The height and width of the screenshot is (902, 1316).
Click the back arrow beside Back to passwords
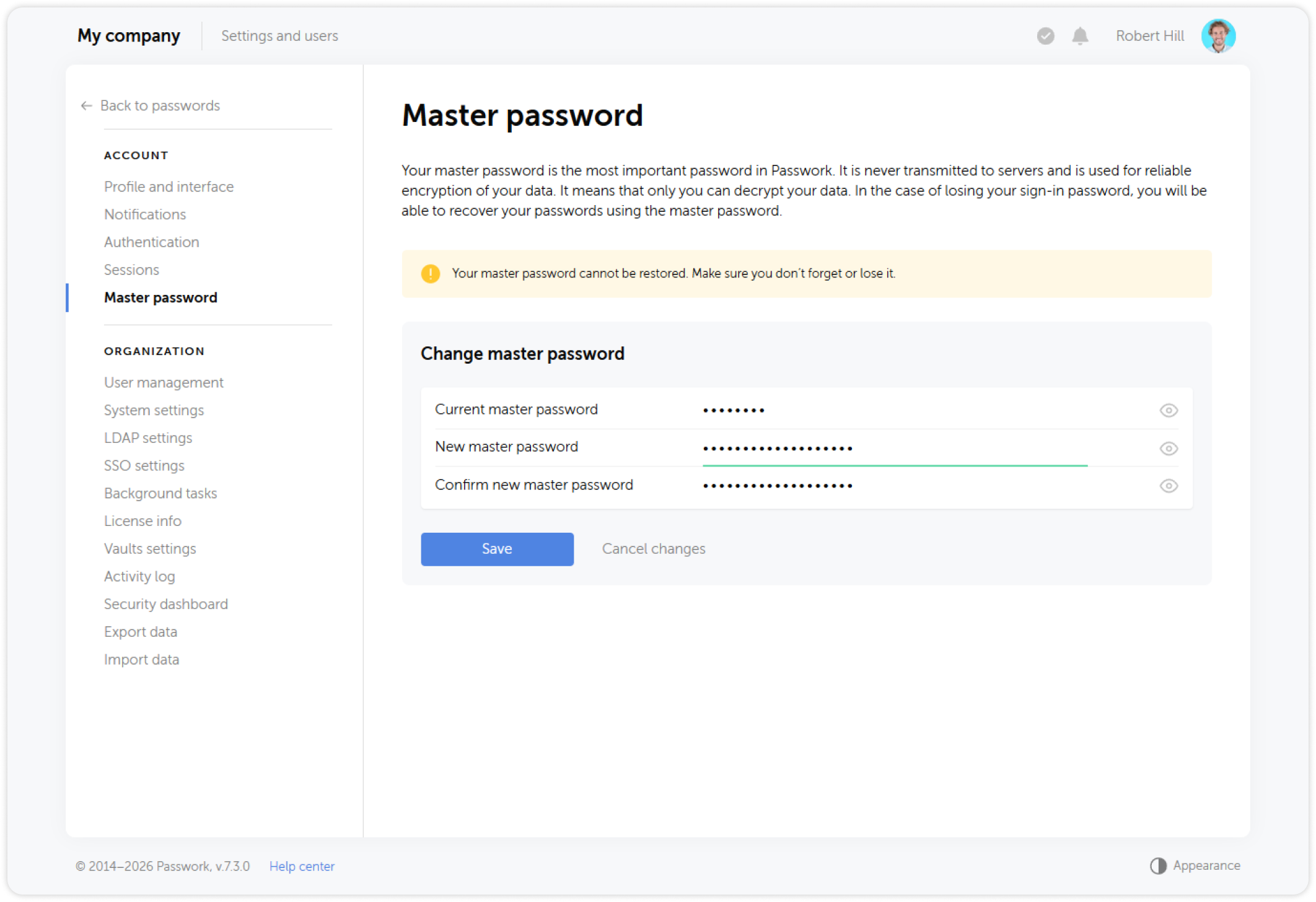[86, 106]
